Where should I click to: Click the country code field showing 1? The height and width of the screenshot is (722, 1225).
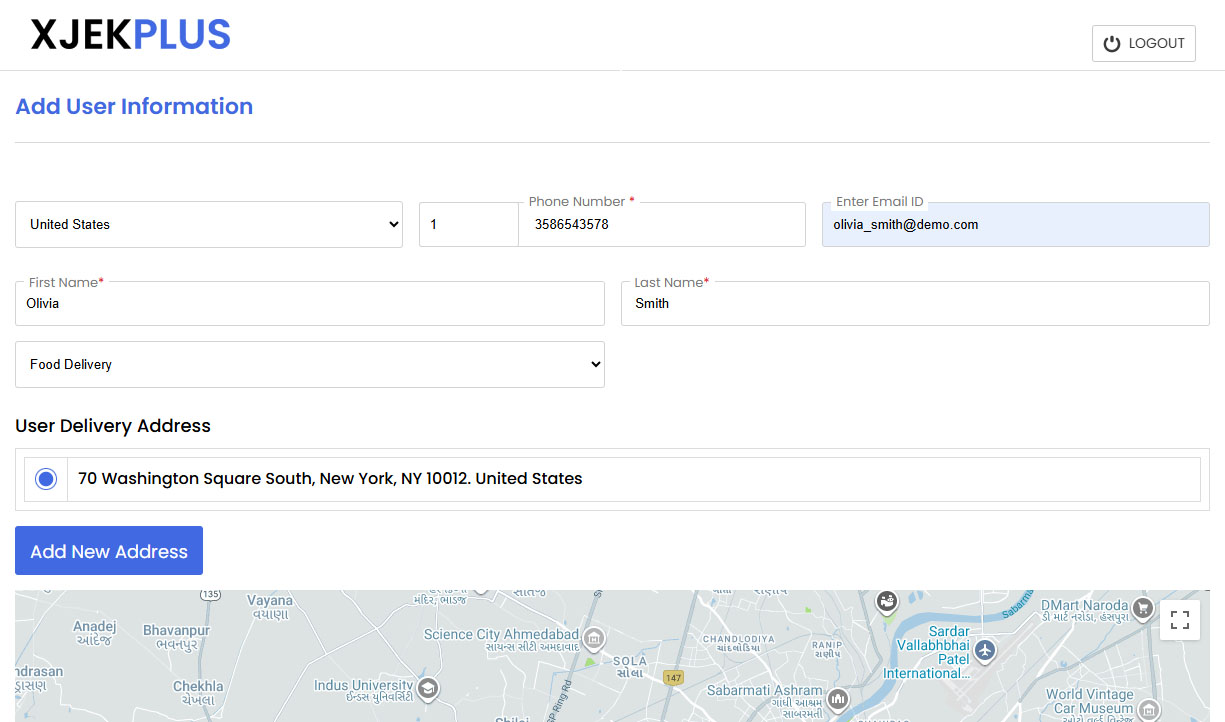[468, 224]
